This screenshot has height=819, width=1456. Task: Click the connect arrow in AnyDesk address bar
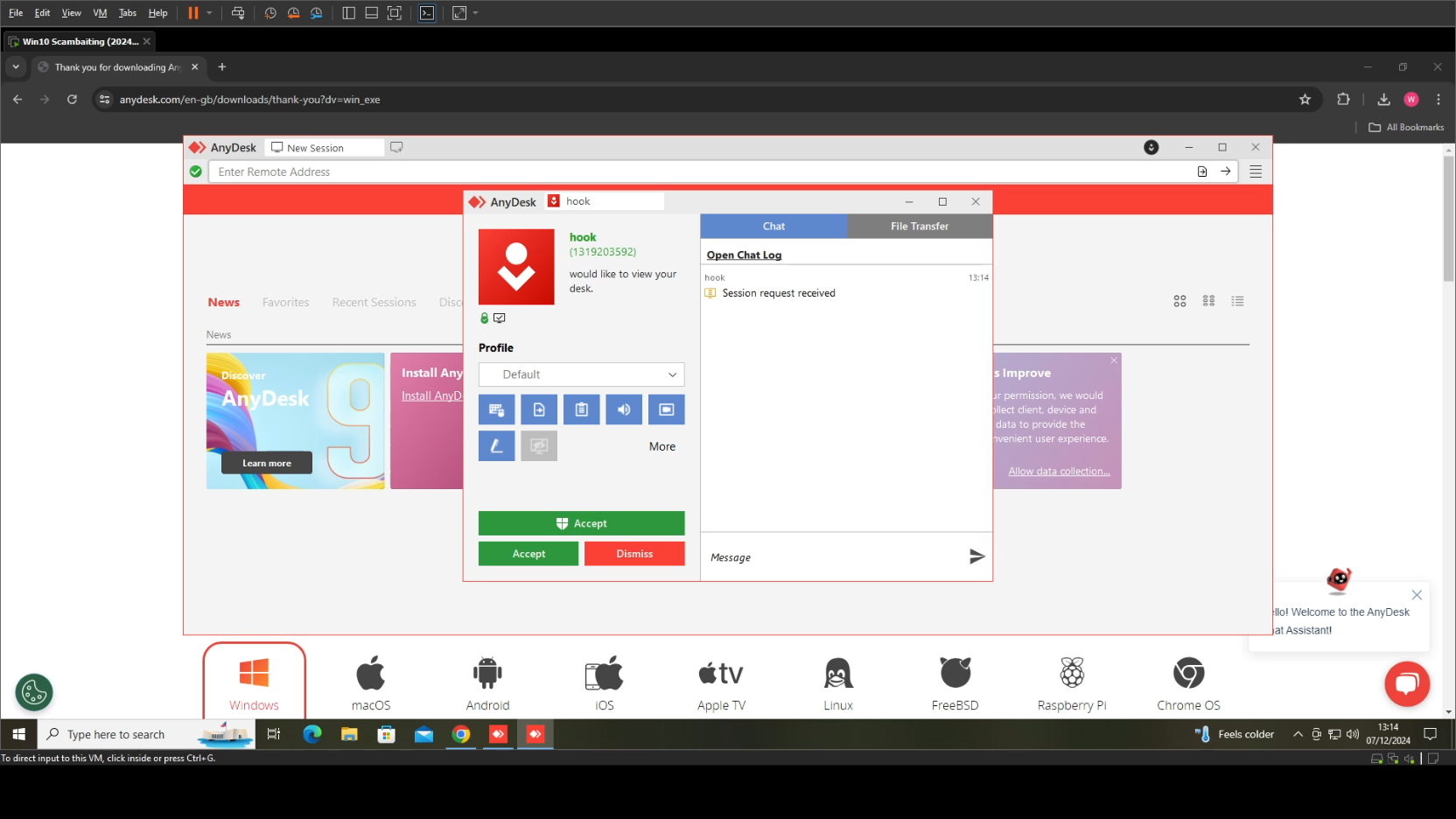pyautogui.click(x=1226, y=171)
